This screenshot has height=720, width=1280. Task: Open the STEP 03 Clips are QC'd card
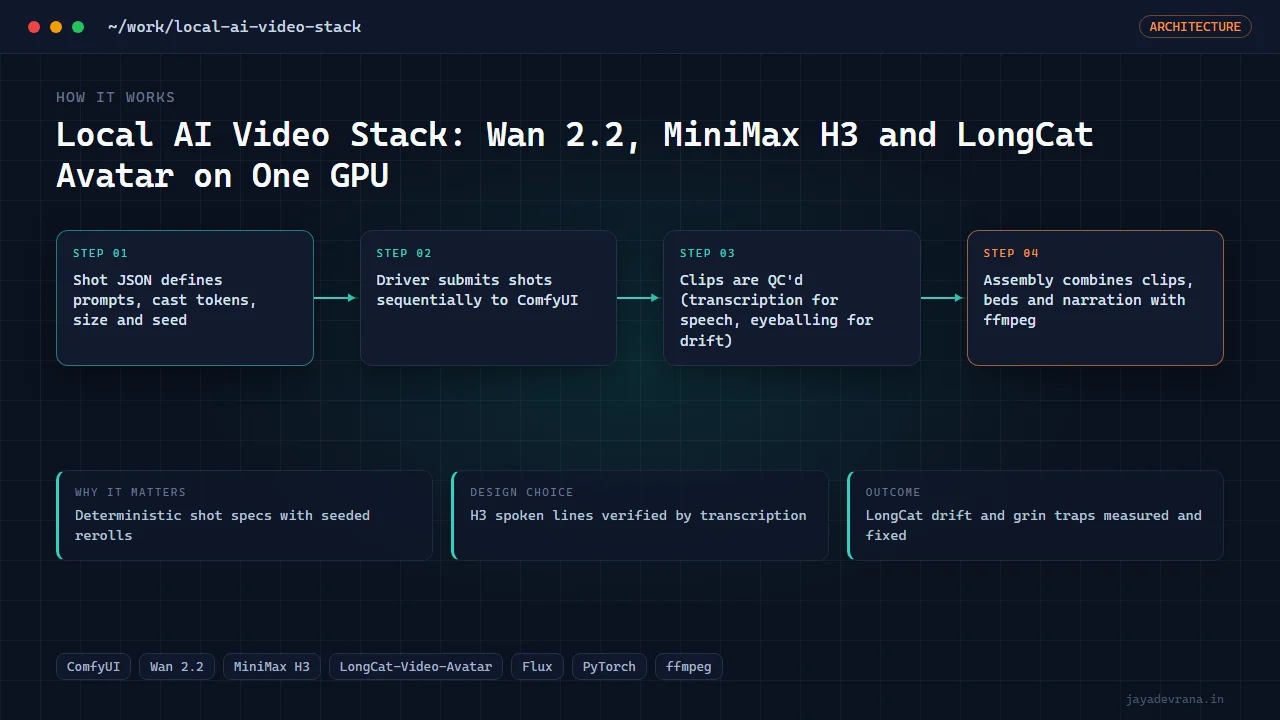[x=792, y=298]
